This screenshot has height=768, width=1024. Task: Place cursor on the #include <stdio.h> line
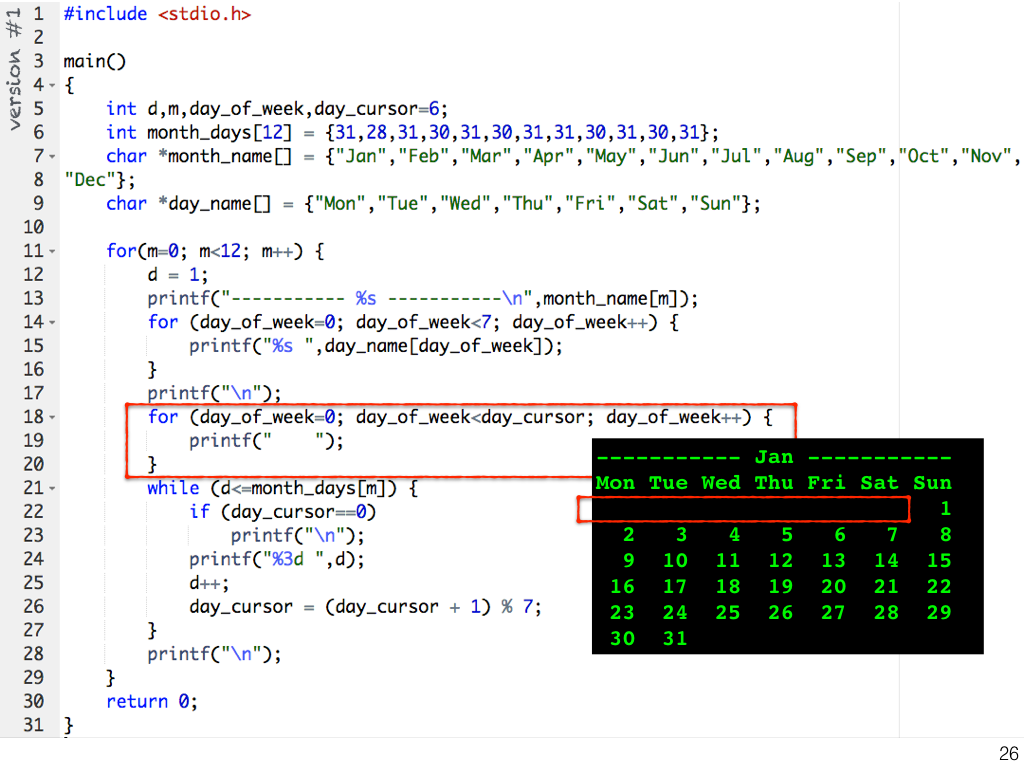[x=157, y=15]
